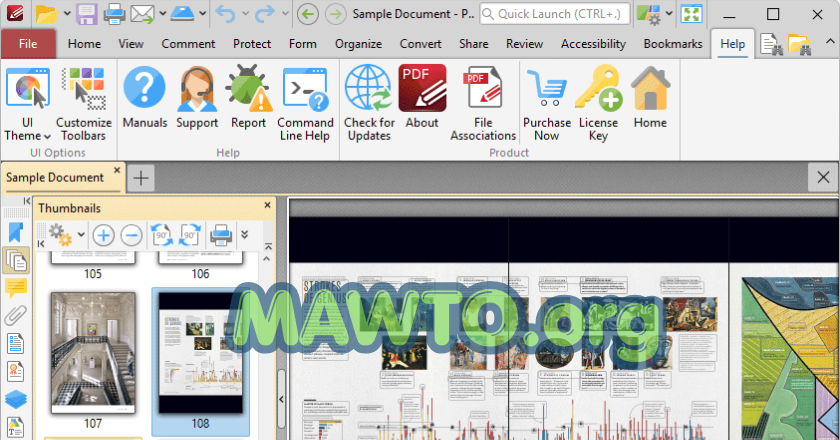Open the redo history dropdown
840x440 pixels.
tap(286, 14)
